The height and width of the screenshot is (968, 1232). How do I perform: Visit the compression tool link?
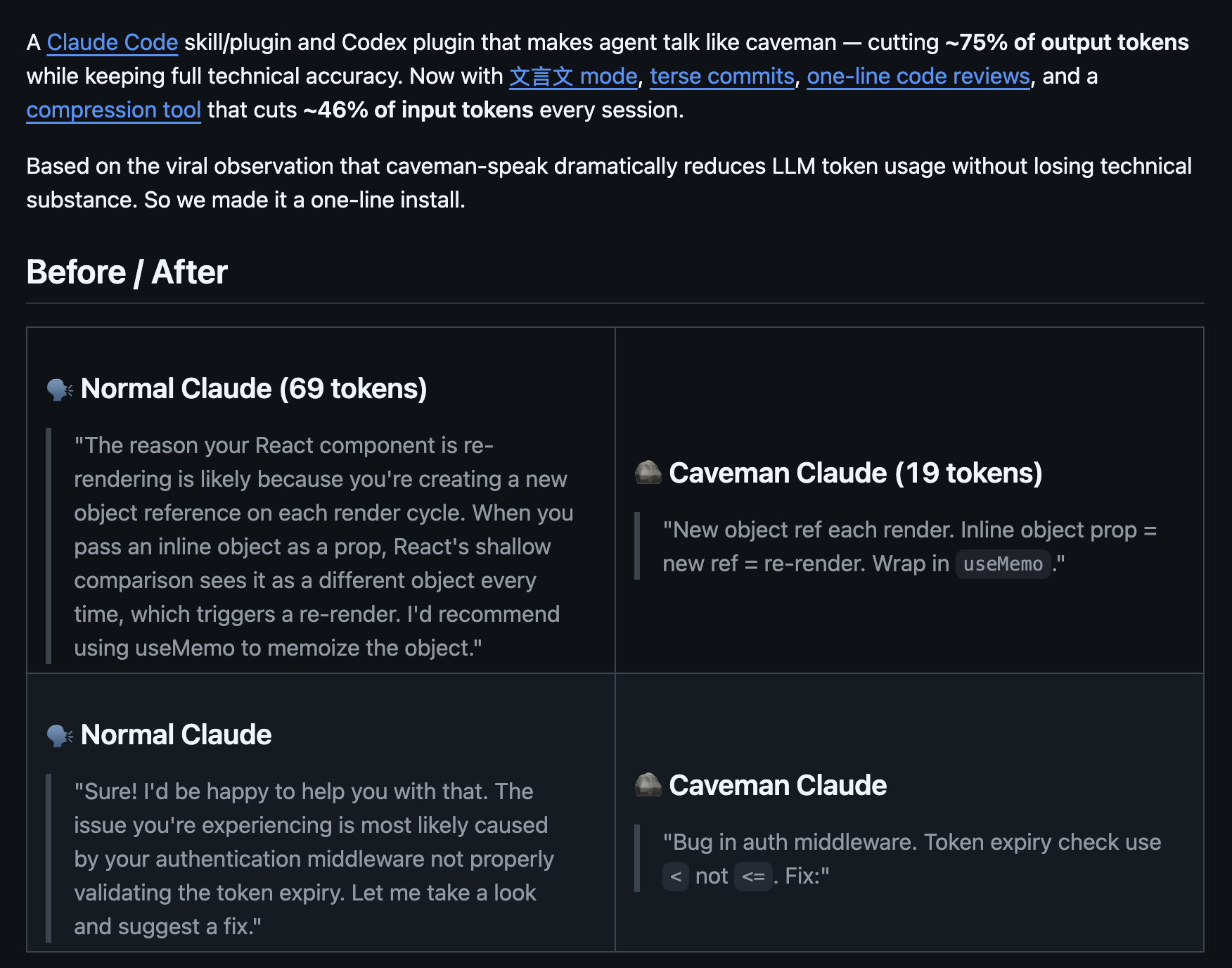click(x=113, y=110)
